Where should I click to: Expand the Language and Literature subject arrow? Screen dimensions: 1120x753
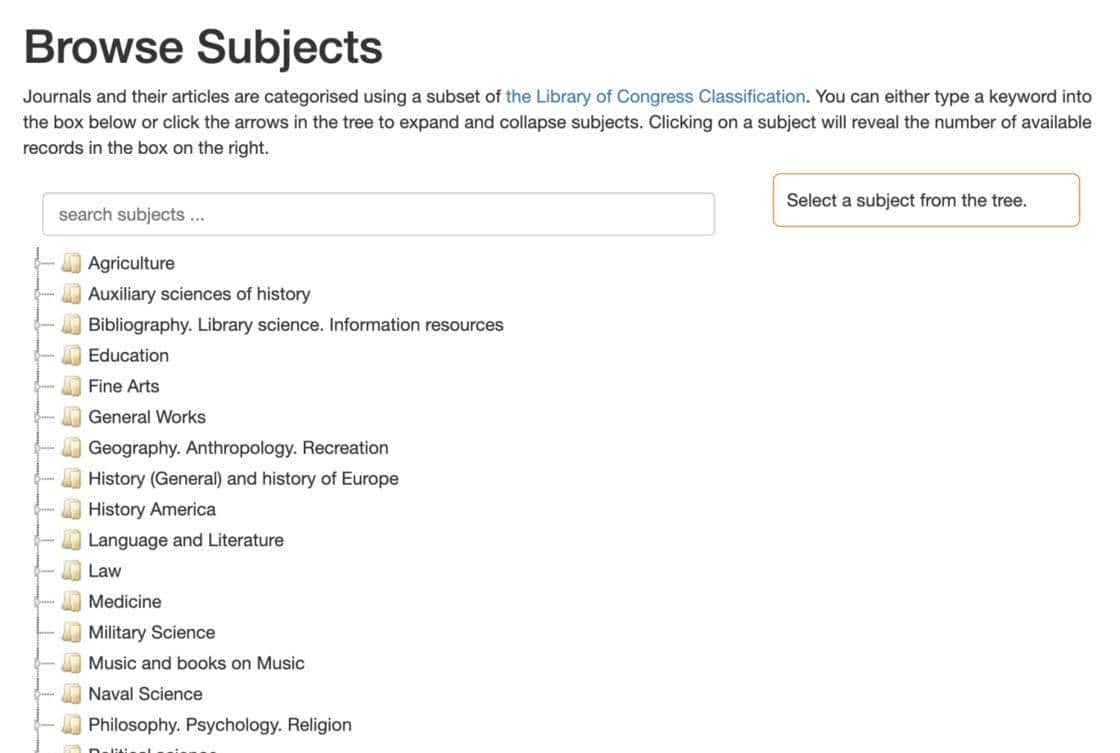pos(38,540)
